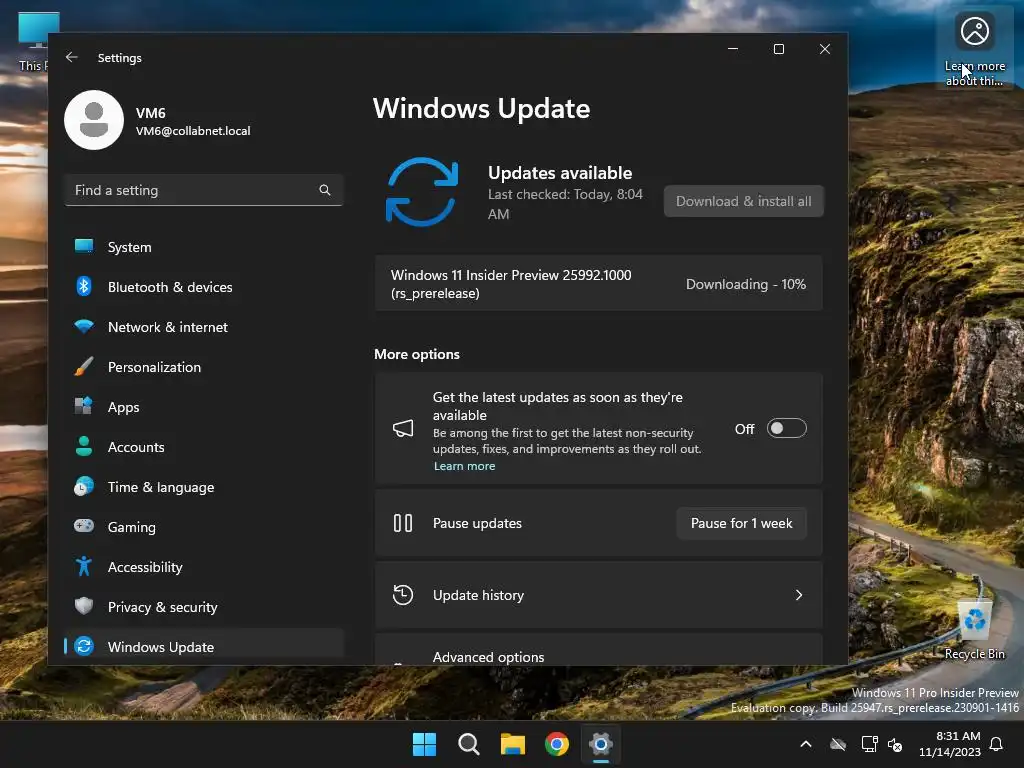Viewport: 1024px width, 768px height.
Task: Click the VM6 account name
Action: (x=151, y=112)
